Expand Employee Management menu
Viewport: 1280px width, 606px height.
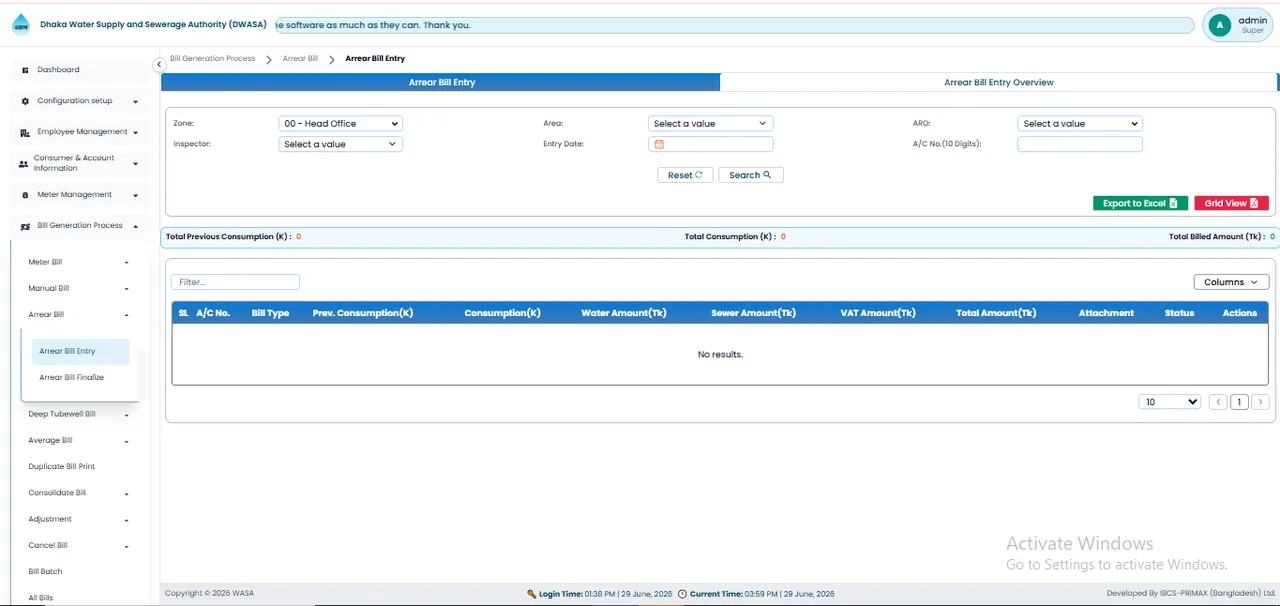135,132
